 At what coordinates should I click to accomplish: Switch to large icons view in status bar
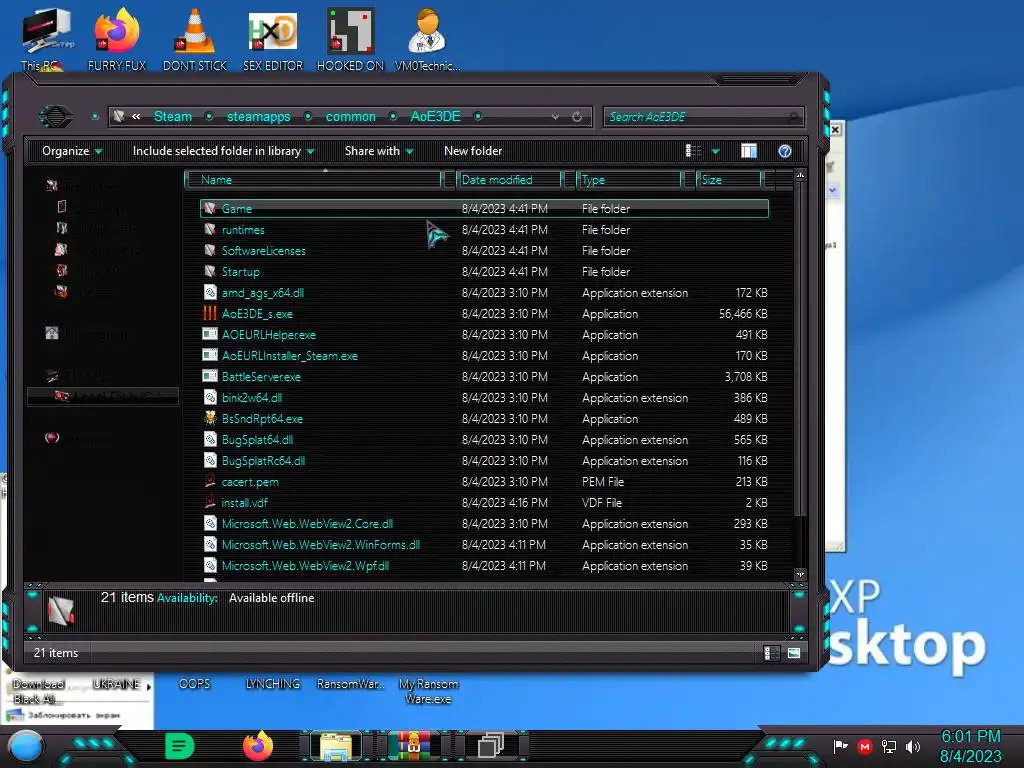793,653
